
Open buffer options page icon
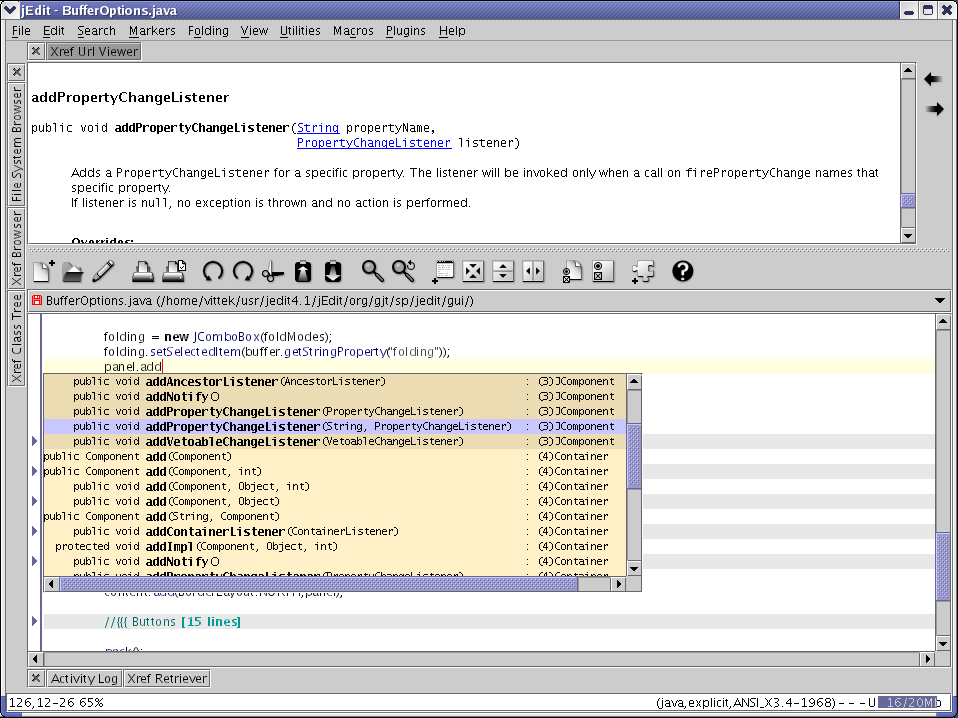(x=572, y=271)
